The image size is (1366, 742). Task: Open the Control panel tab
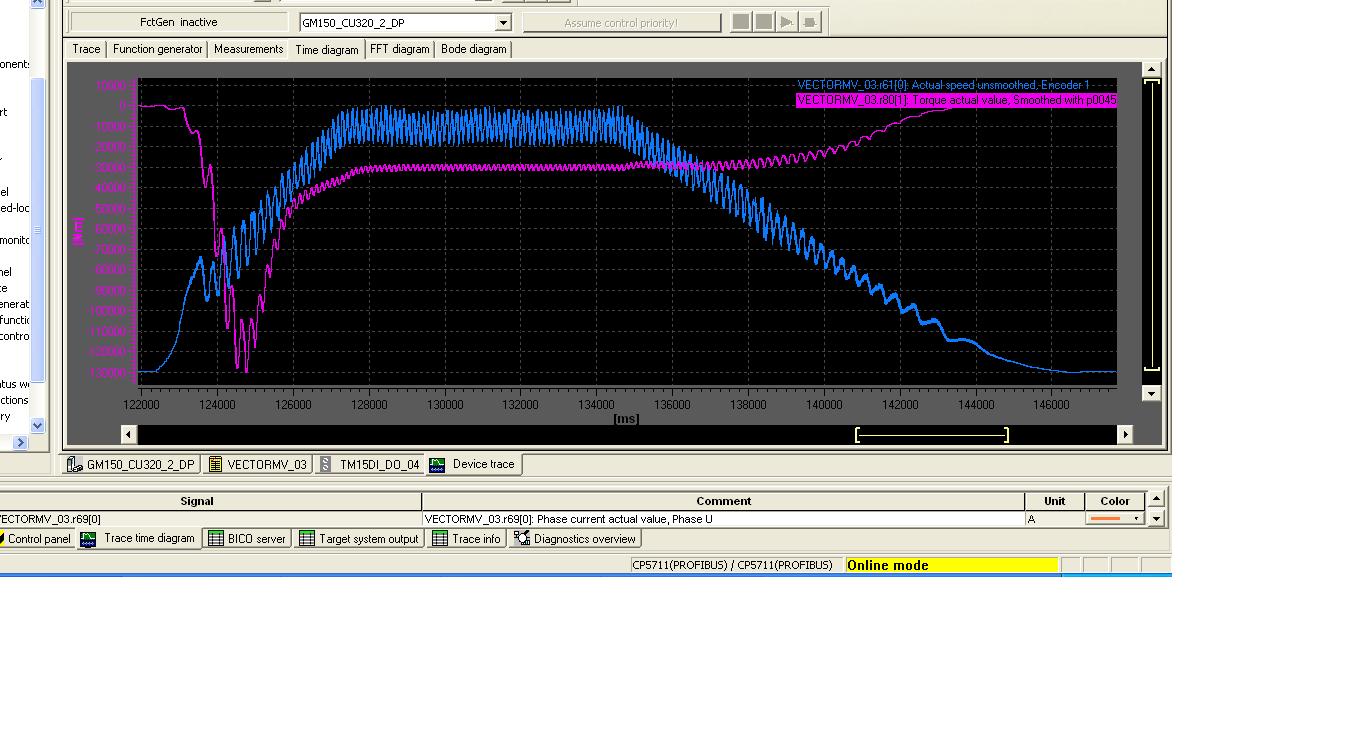coord(37,539)
